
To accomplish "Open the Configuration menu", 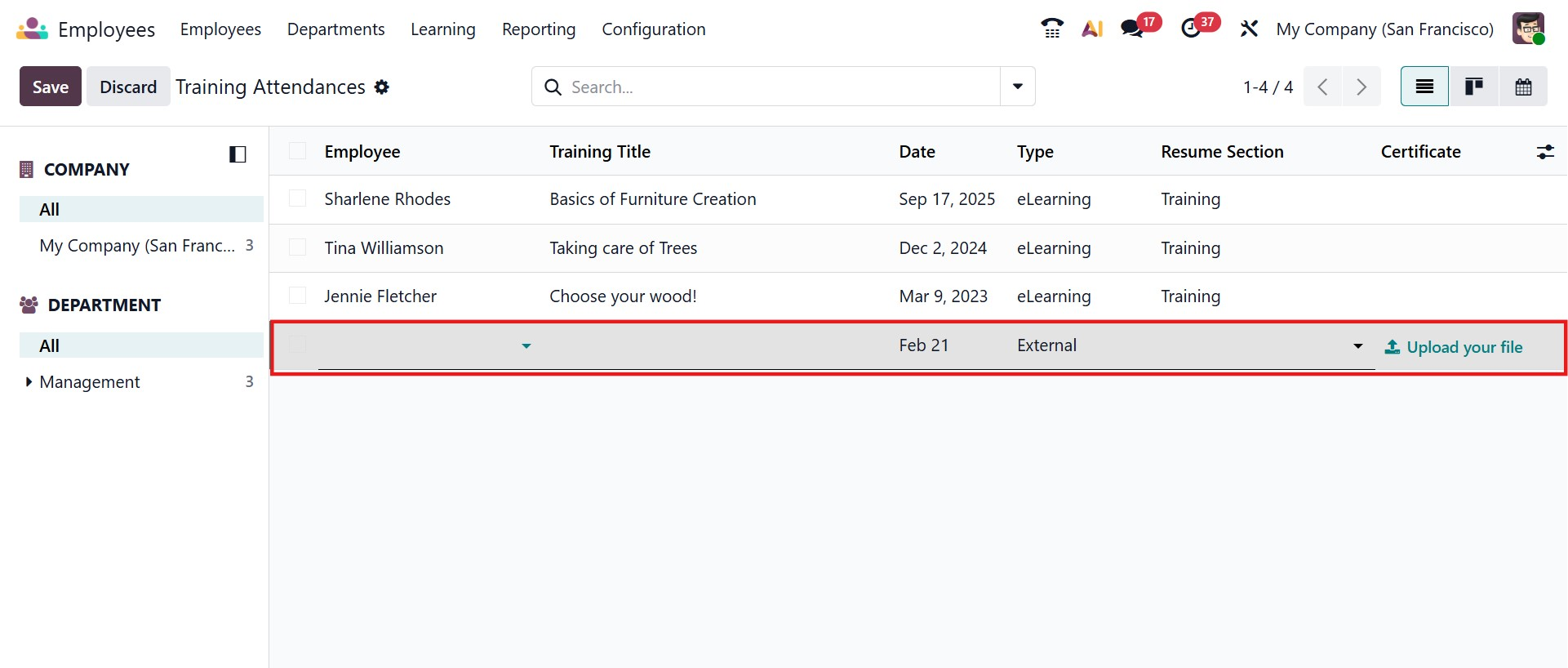I will click(x=653, y=29).
